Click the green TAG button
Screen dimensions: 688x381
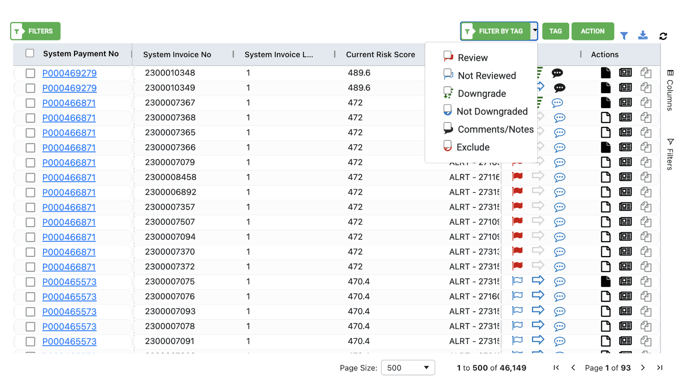(555, 31)
